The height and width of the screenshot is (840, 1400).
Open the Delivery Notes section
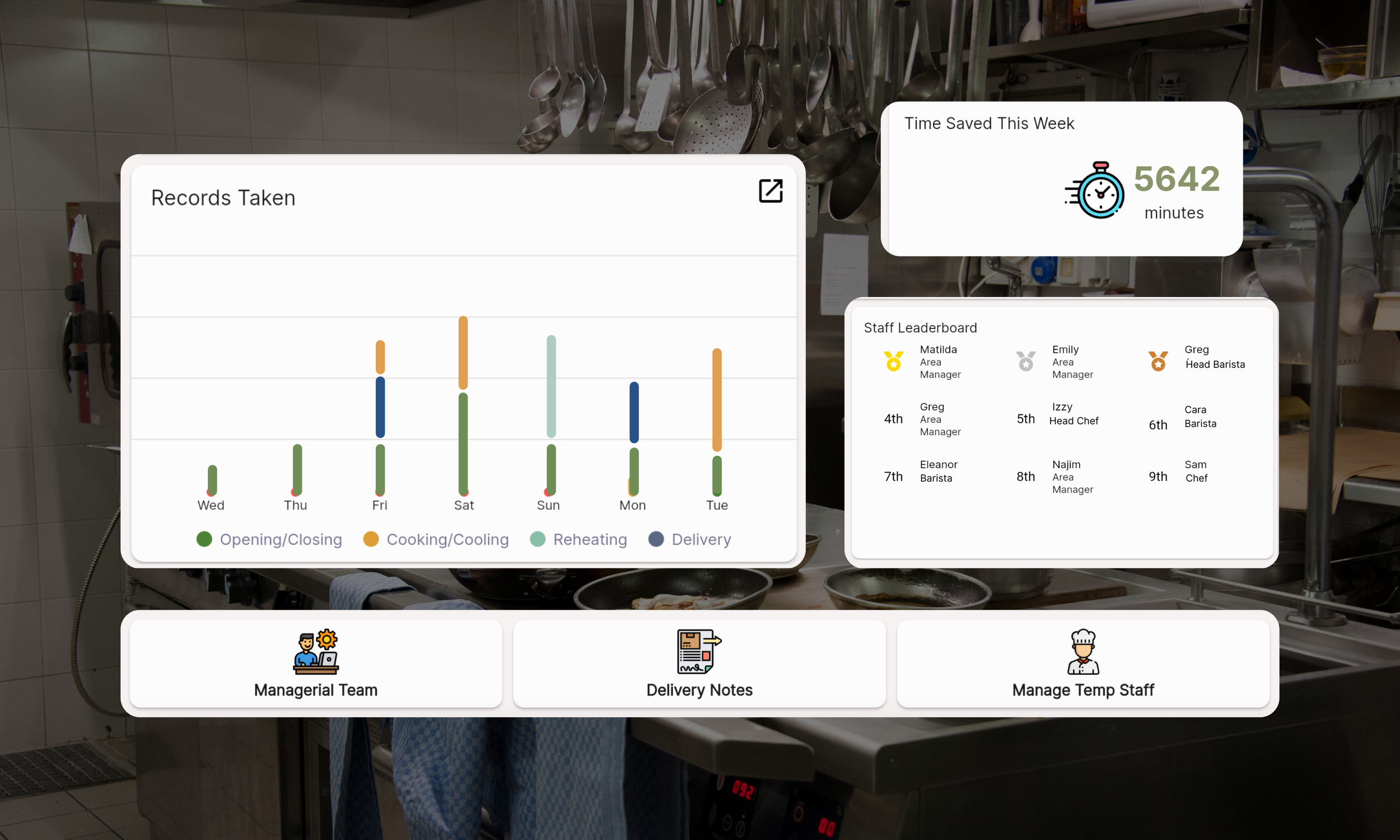pyautogui.click(x=699, y=689)
